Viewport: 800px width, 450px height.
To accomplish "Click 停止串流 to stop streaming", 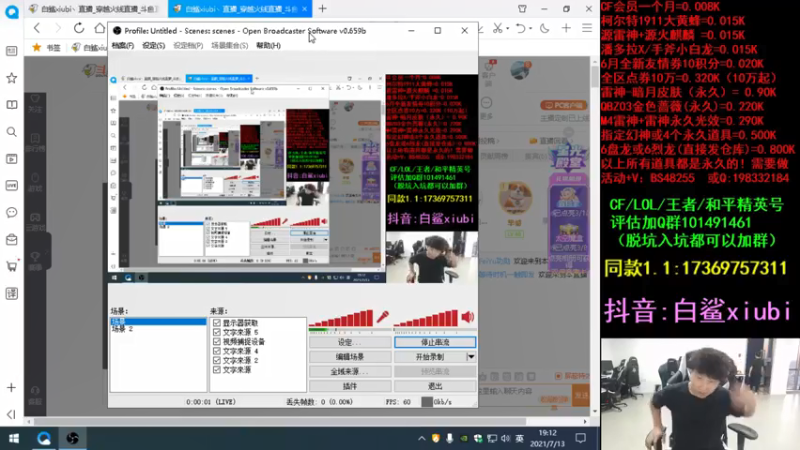I will pos(435,342).
